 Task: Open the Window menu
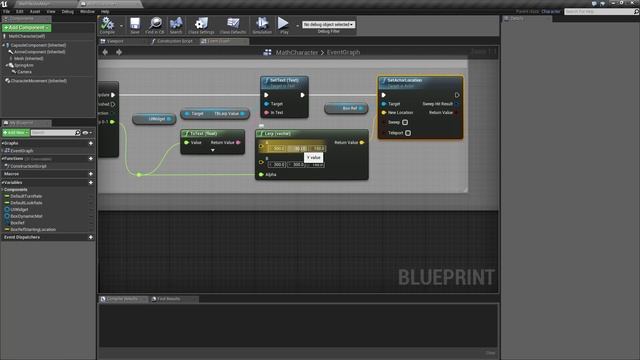[87, 11]
